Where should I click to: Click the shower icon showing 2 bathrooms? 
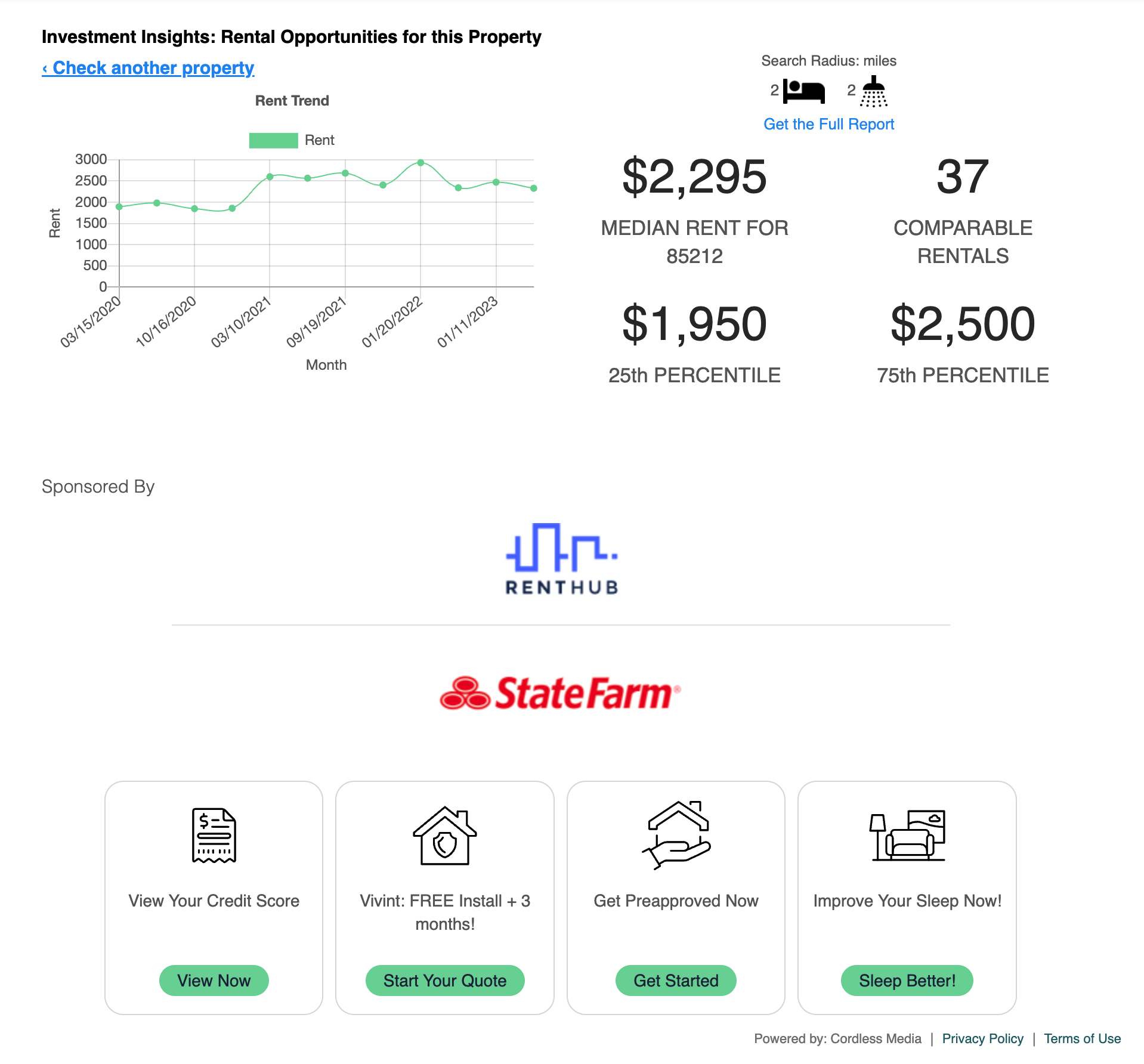[x=872, y=91]
